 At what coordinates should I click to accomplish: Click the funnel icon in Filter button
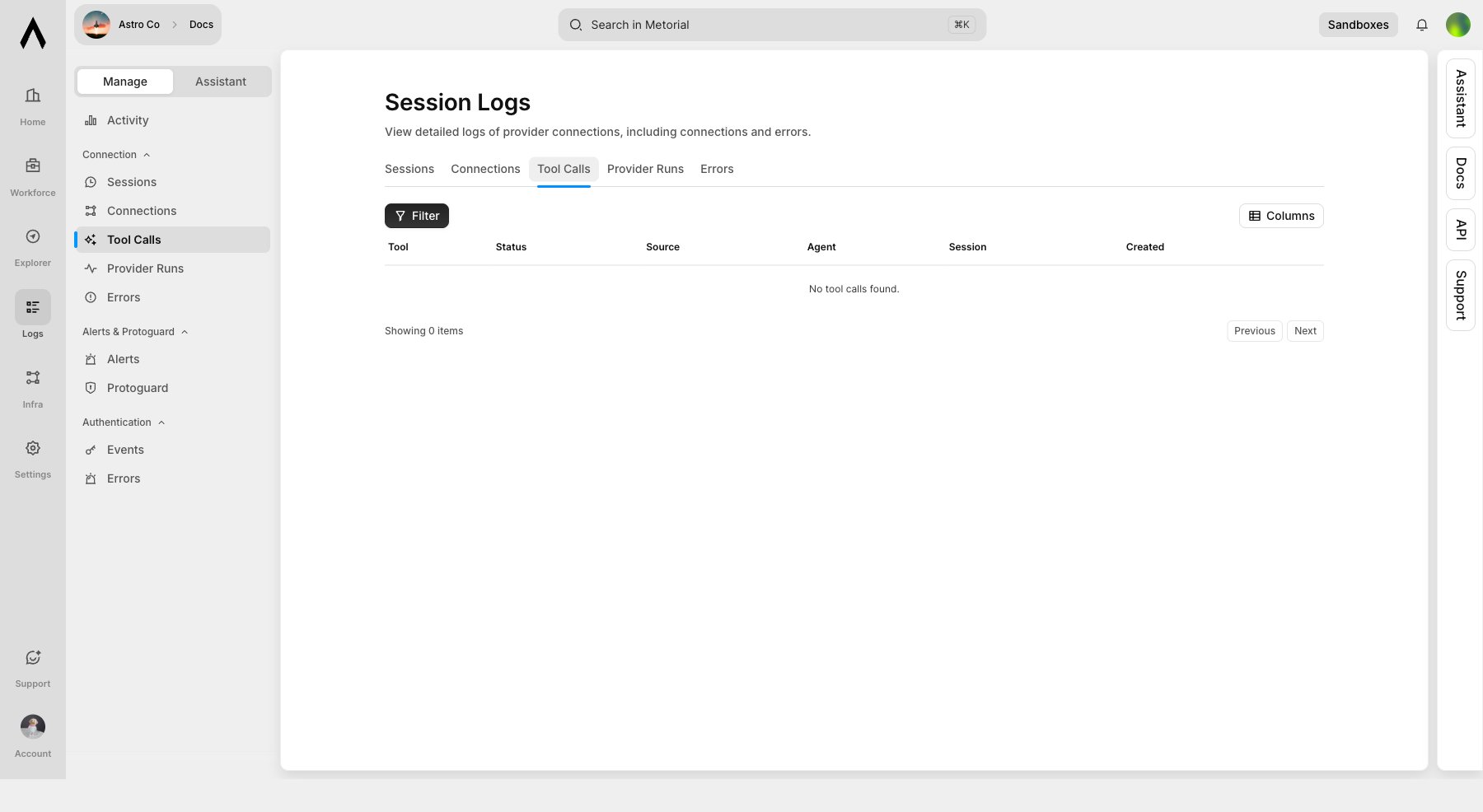tap(400, 216)
